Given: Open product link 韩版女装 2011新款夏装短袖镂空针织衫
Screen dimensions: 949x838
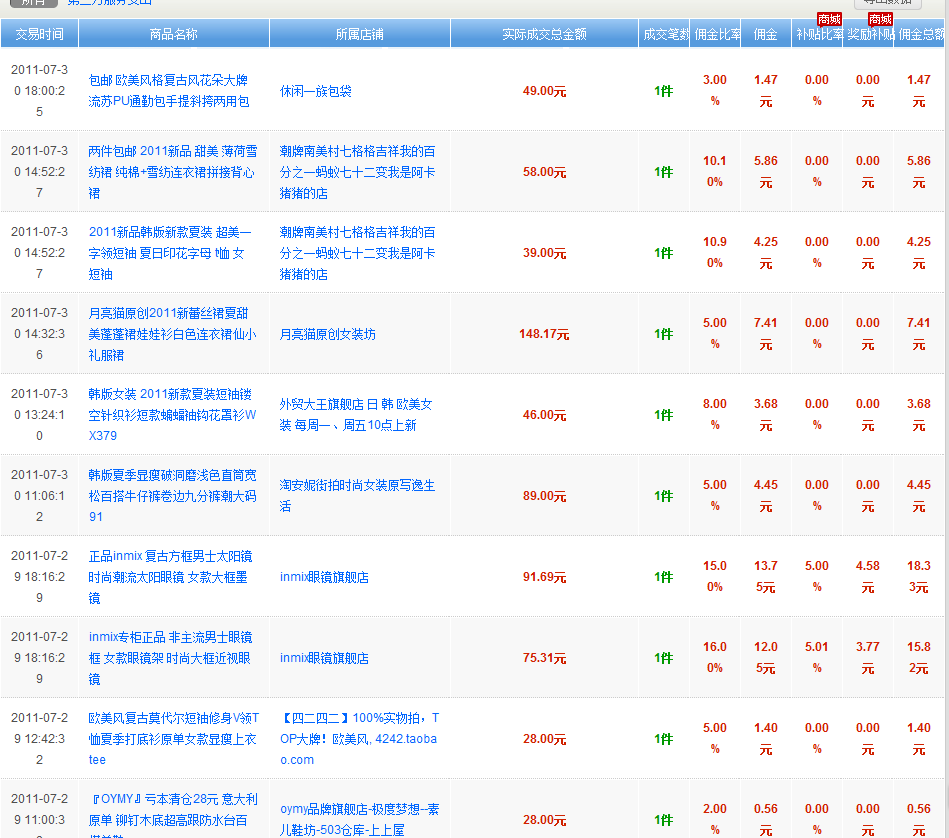Looking at the screenshot, I should 172,415.
